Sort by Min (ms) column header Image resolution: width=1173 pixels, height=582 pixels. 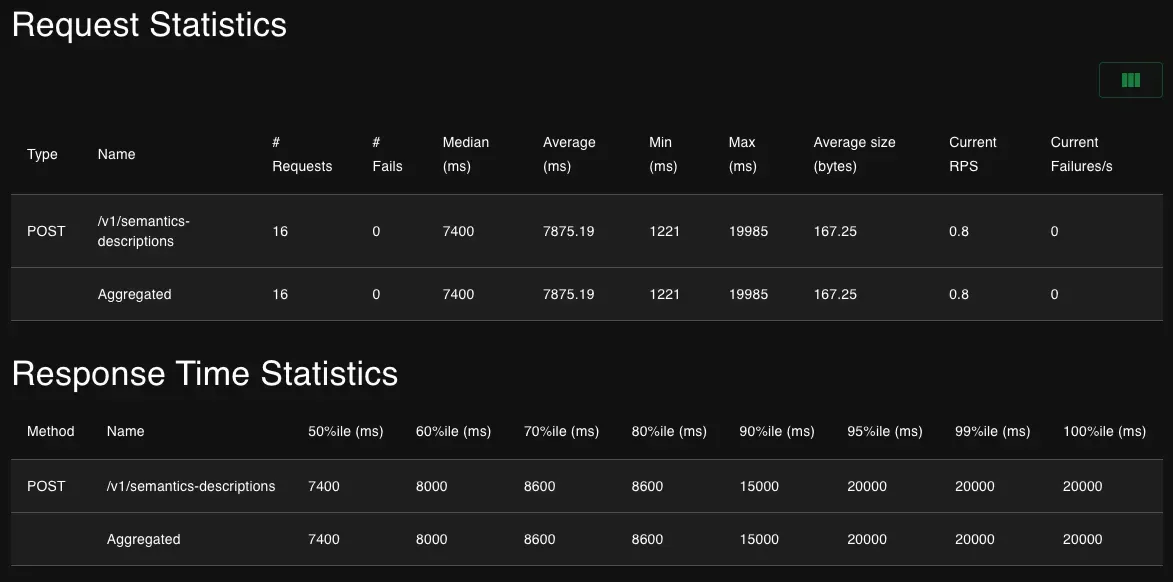point(663,154)
